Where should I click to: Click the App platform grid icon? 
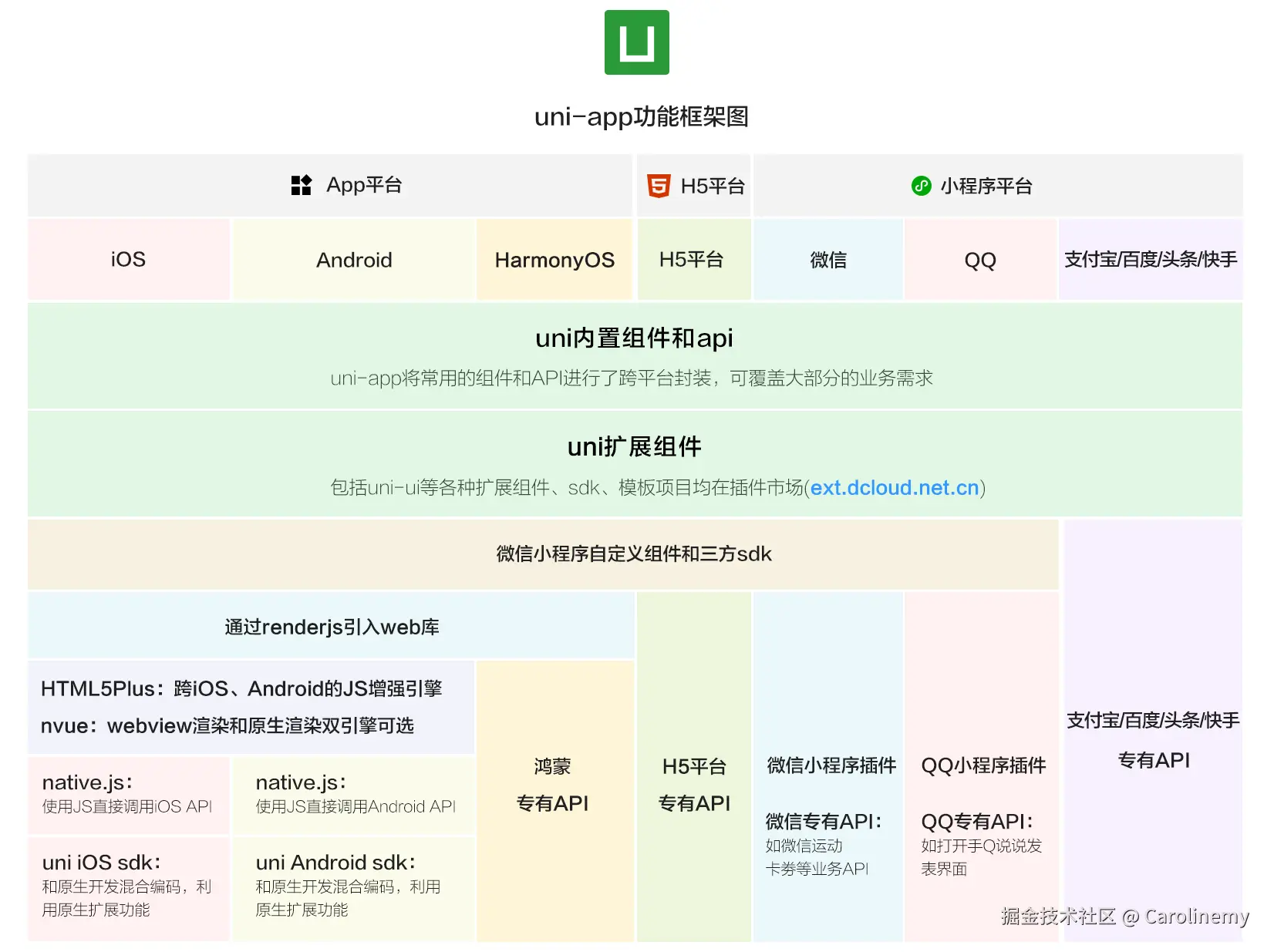click(x=301, y=185)
